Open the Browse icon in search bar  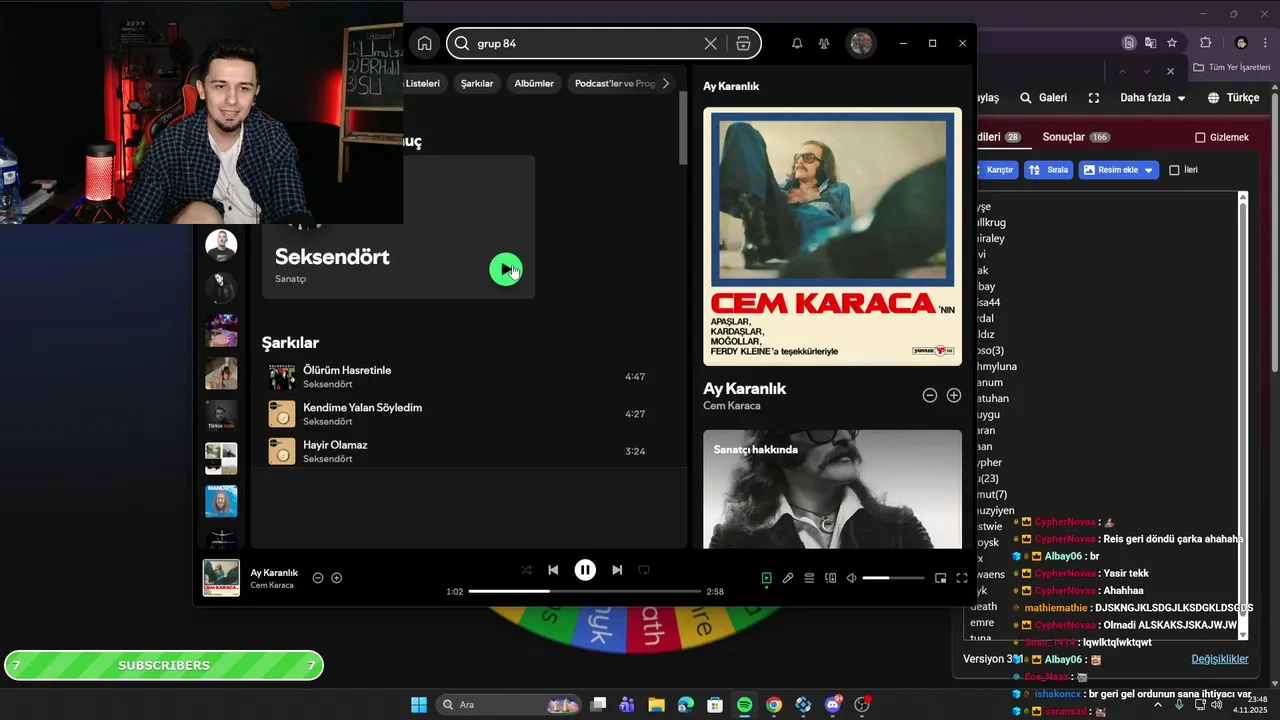click(x=742, y=43)
